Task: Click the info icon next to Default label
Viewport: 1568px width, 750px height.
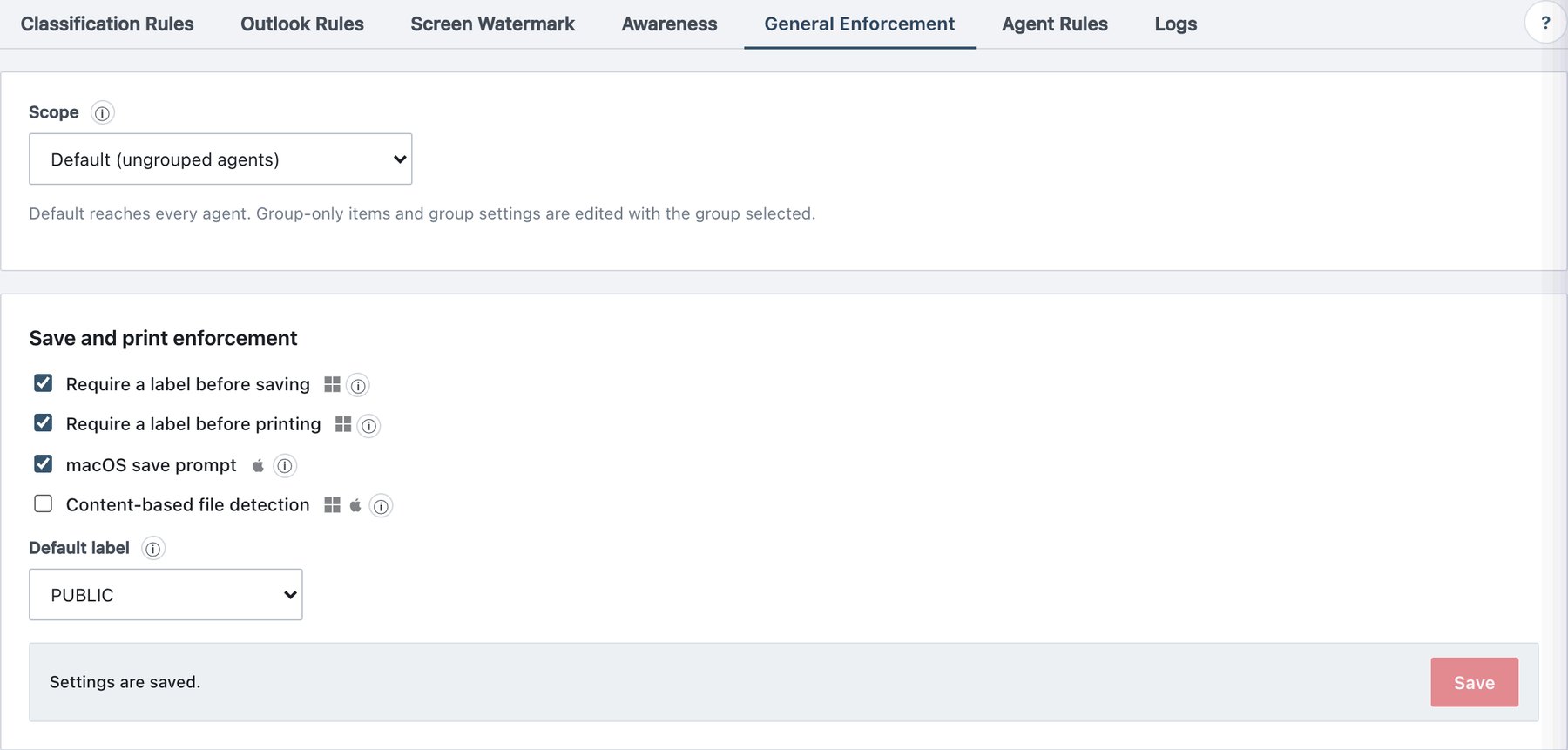Action: click(x=153, y=549)
